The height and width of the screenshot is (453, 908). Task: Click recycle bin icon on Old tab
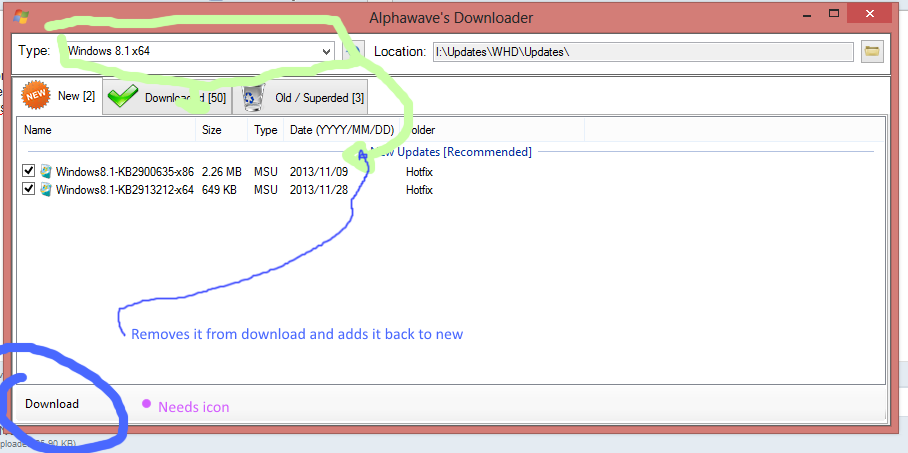[253, 97]
